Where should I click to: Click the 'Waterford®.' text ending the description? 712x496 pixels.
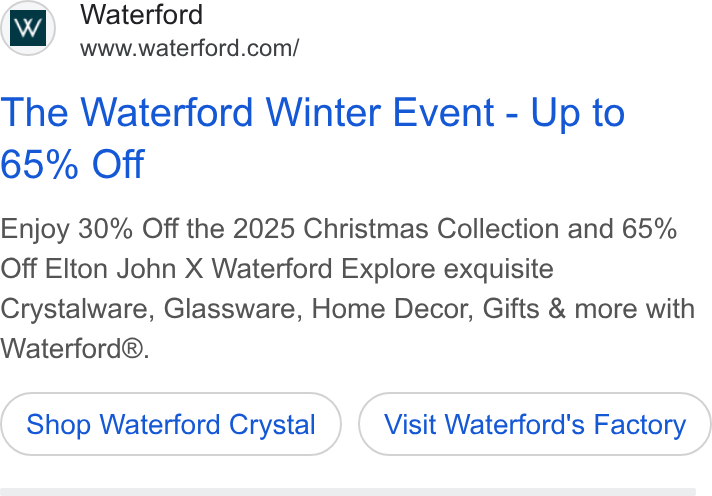74,349
